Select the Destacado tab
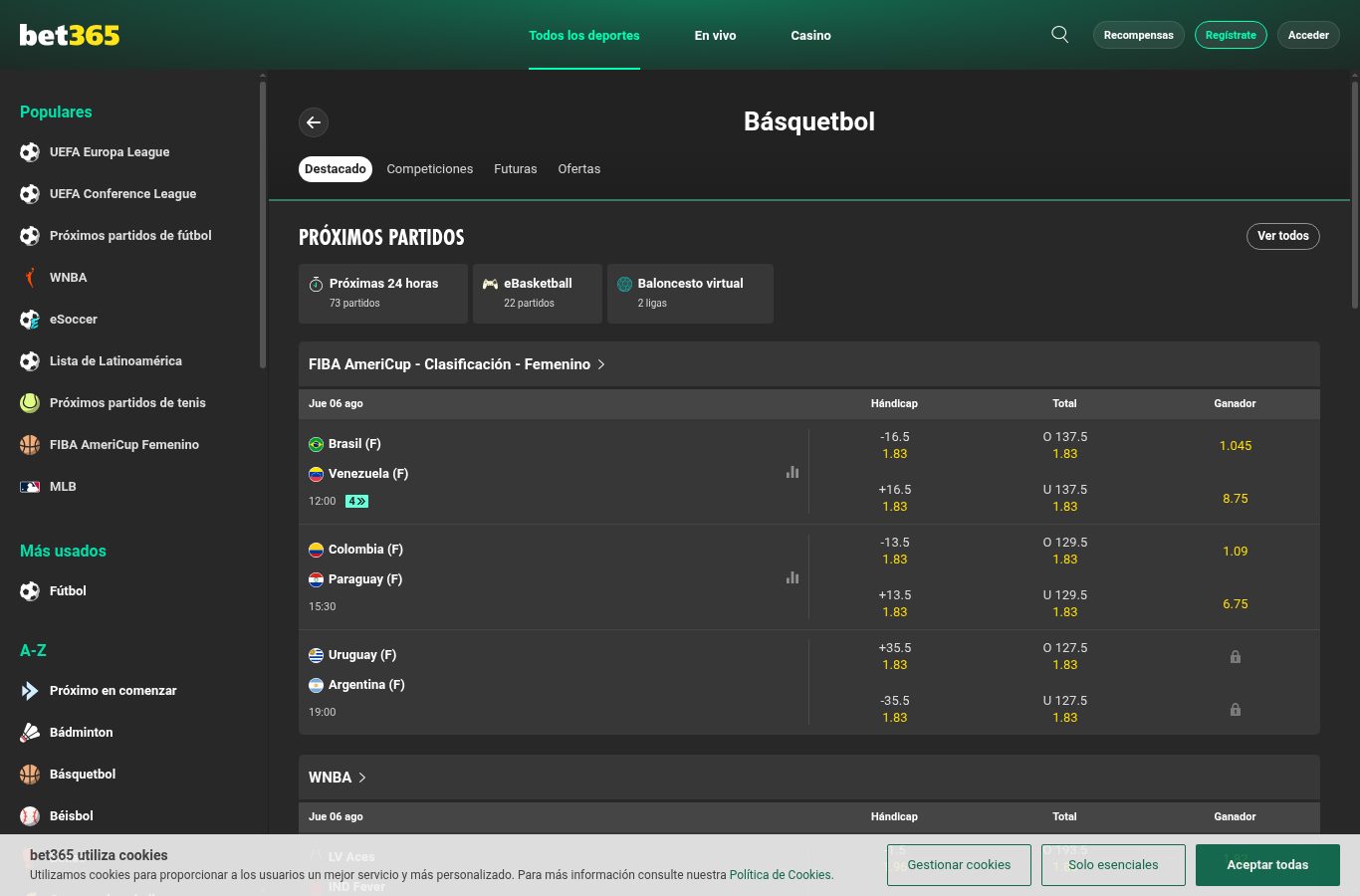 pyautogui.click(x=336, y=169)
